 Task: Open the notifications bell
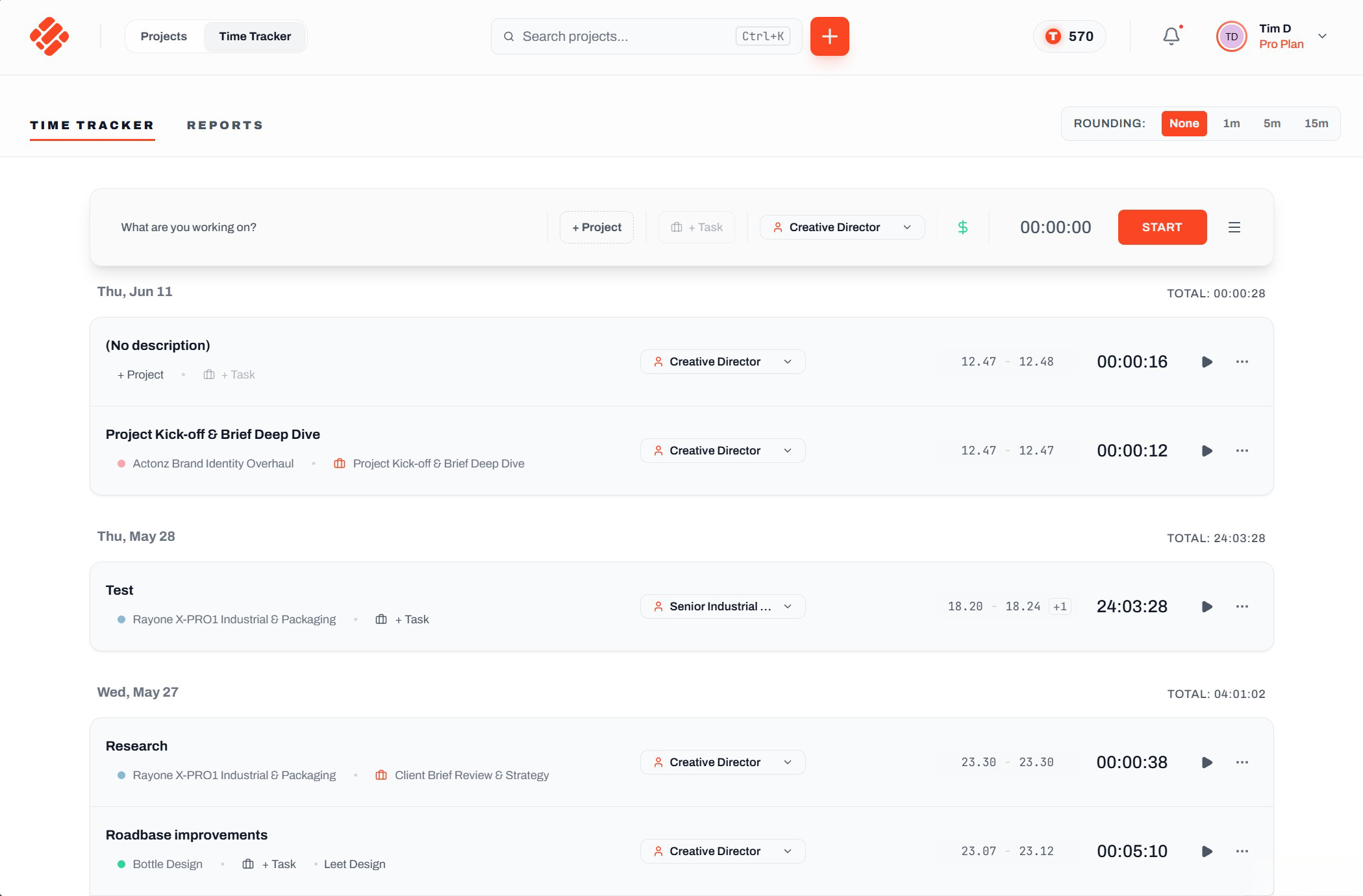click(x=1171, y=36)
